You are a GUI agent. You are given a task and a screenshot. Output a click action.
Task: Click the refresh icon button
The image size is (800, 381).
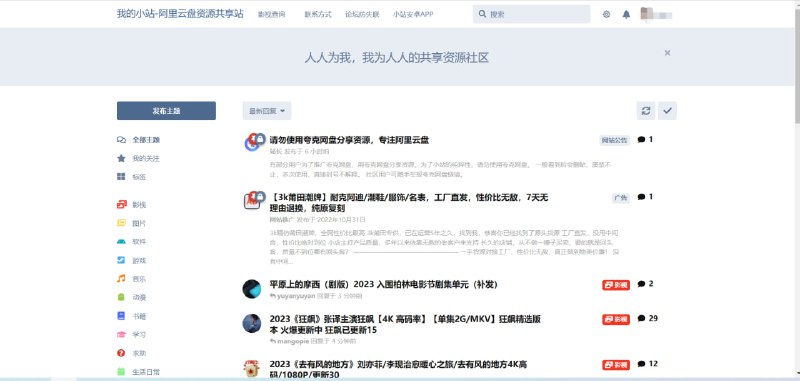[x=646, y=111]
